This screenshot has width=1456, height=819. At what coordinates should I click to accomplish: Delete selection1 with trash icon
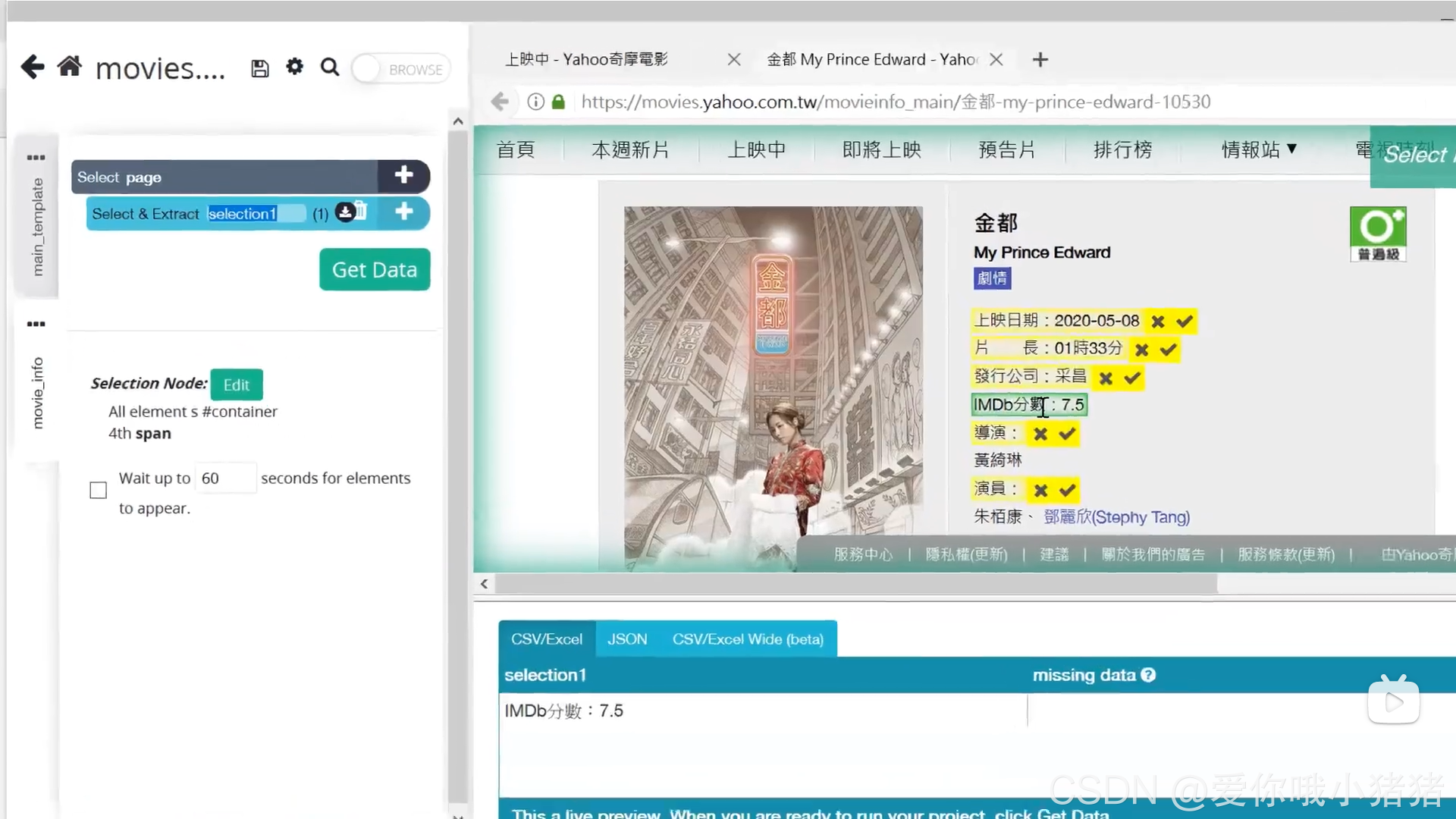tap(362, 212)
